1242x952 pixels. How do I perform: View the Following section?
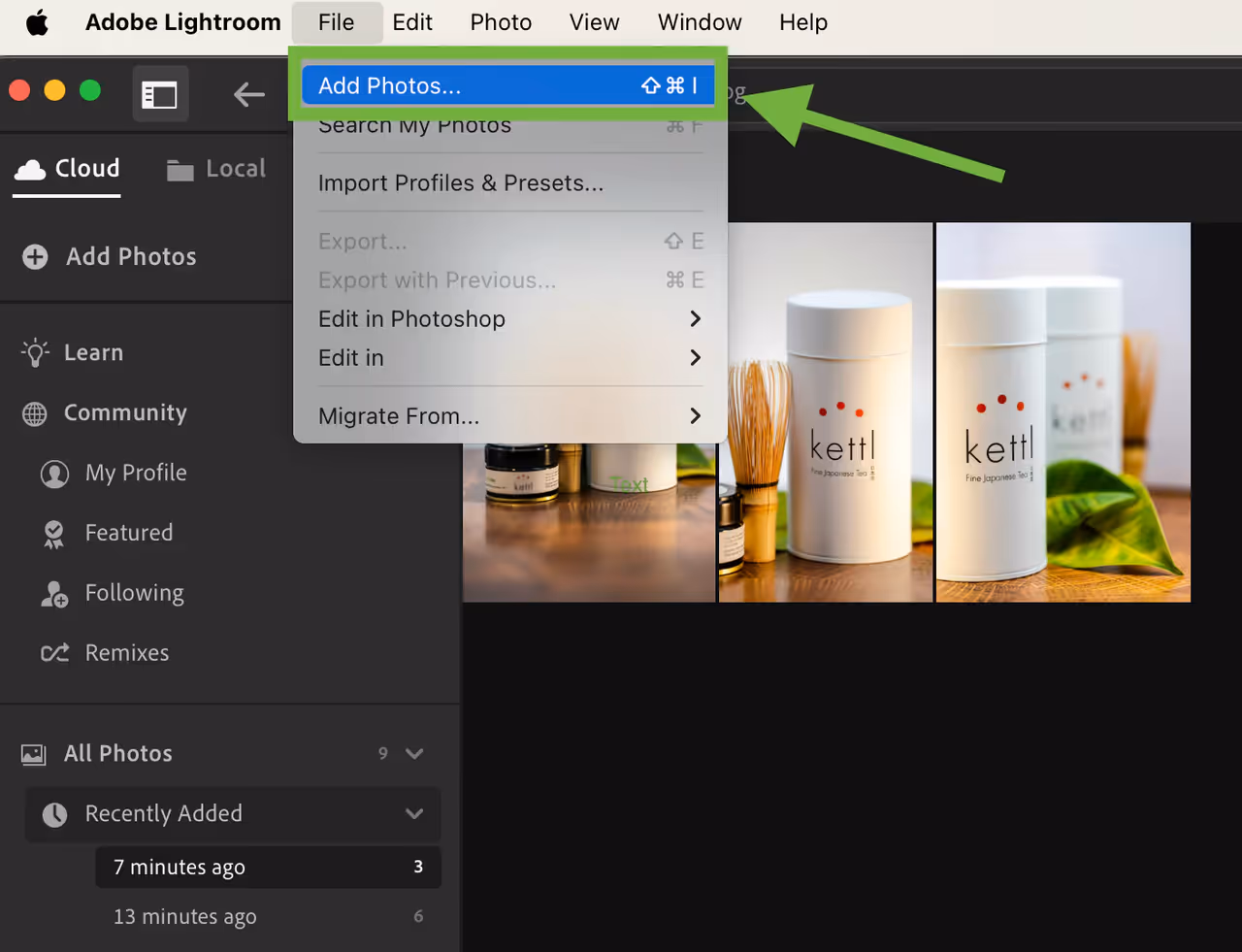pyautogui.click(x=134, y=593)
